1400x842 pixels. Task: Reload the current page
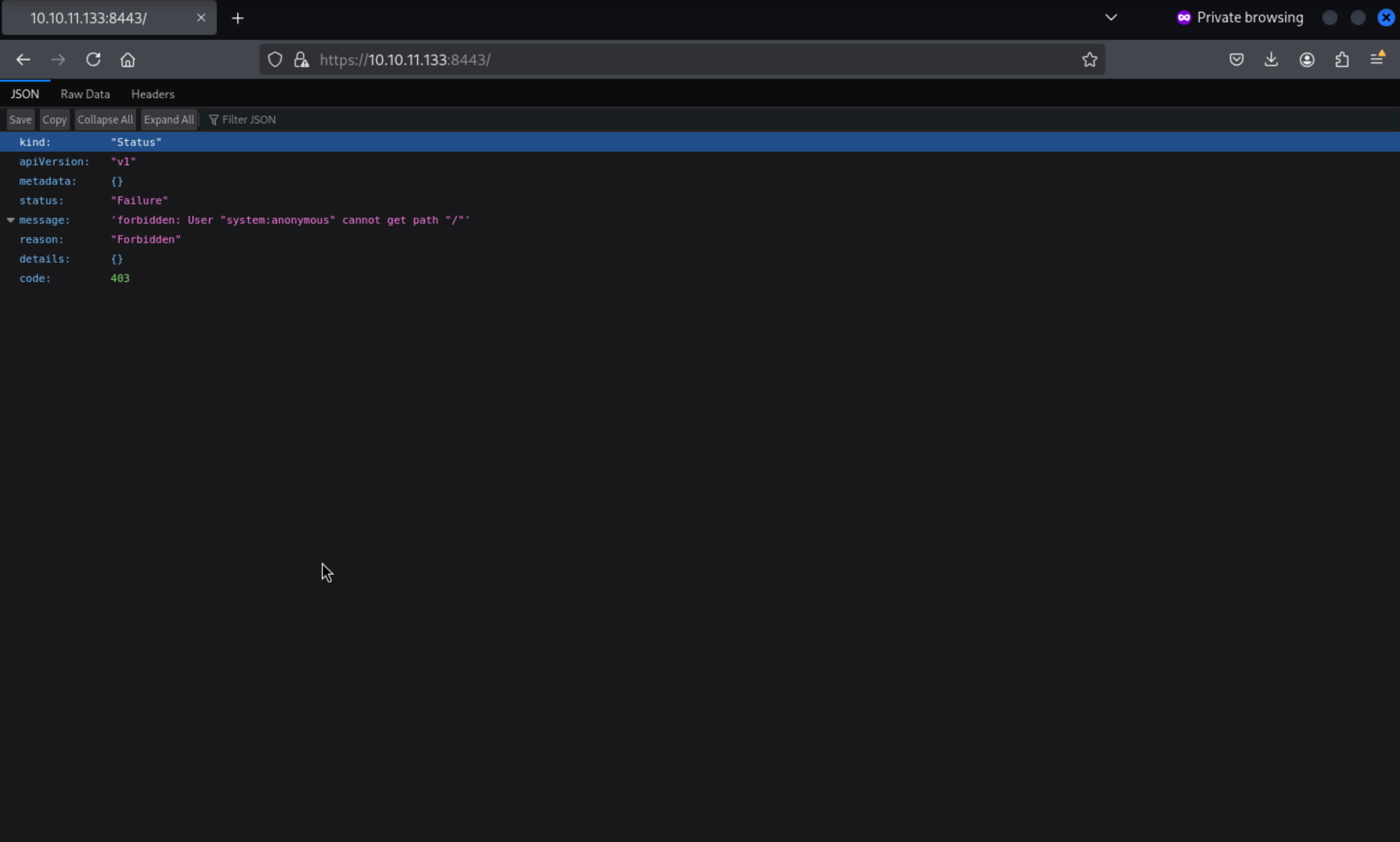pyautogui.click(x=93, y=60)
